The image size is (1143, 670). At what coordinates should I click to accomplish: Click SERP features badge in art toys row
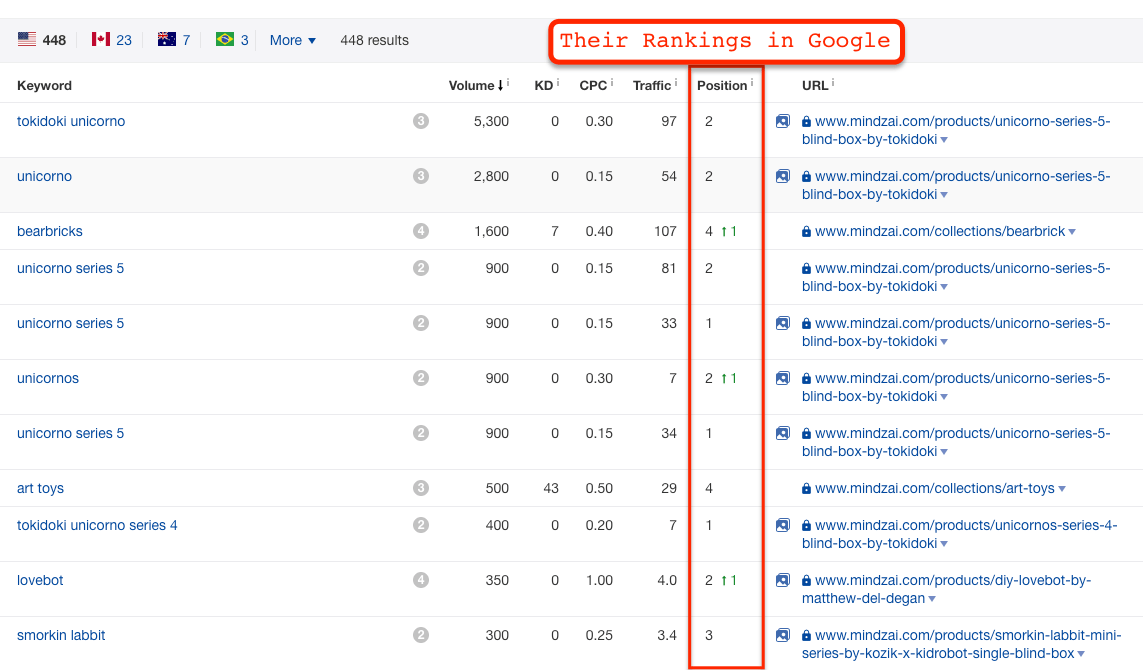coord(421,488)
